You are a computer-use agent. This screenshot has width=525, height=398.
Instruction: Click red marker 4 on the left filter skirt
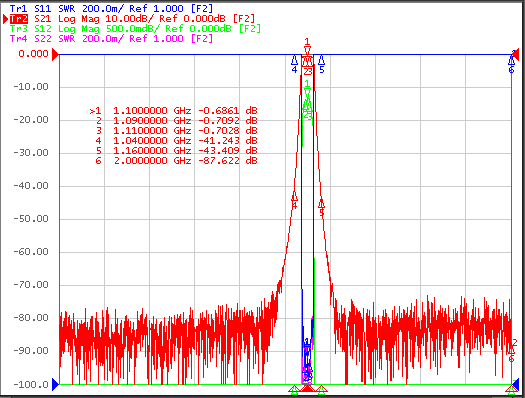tap(294, 201)
